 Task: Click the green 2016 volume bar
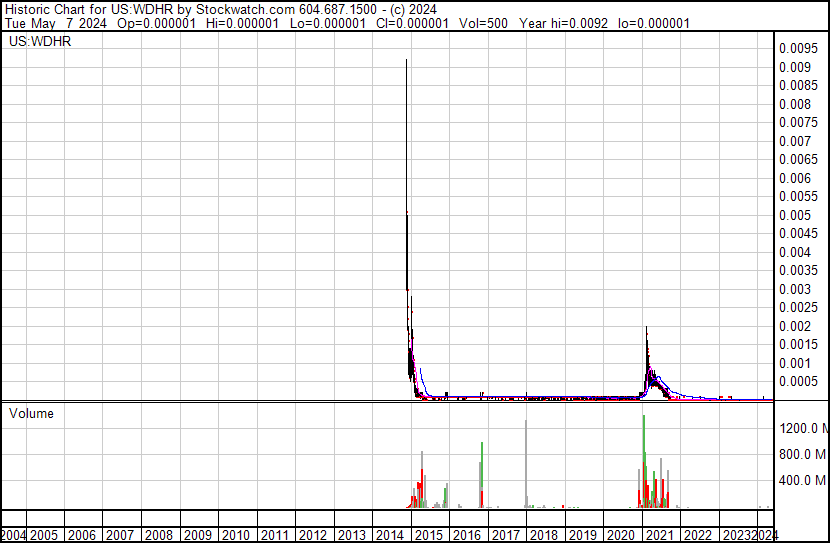pos(482,466)
